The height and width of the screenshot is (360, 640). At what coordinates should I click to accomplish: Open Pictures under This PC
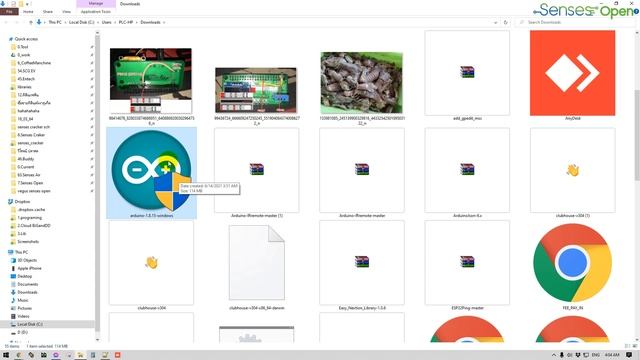pyautogui.click(x=24, y=309)
